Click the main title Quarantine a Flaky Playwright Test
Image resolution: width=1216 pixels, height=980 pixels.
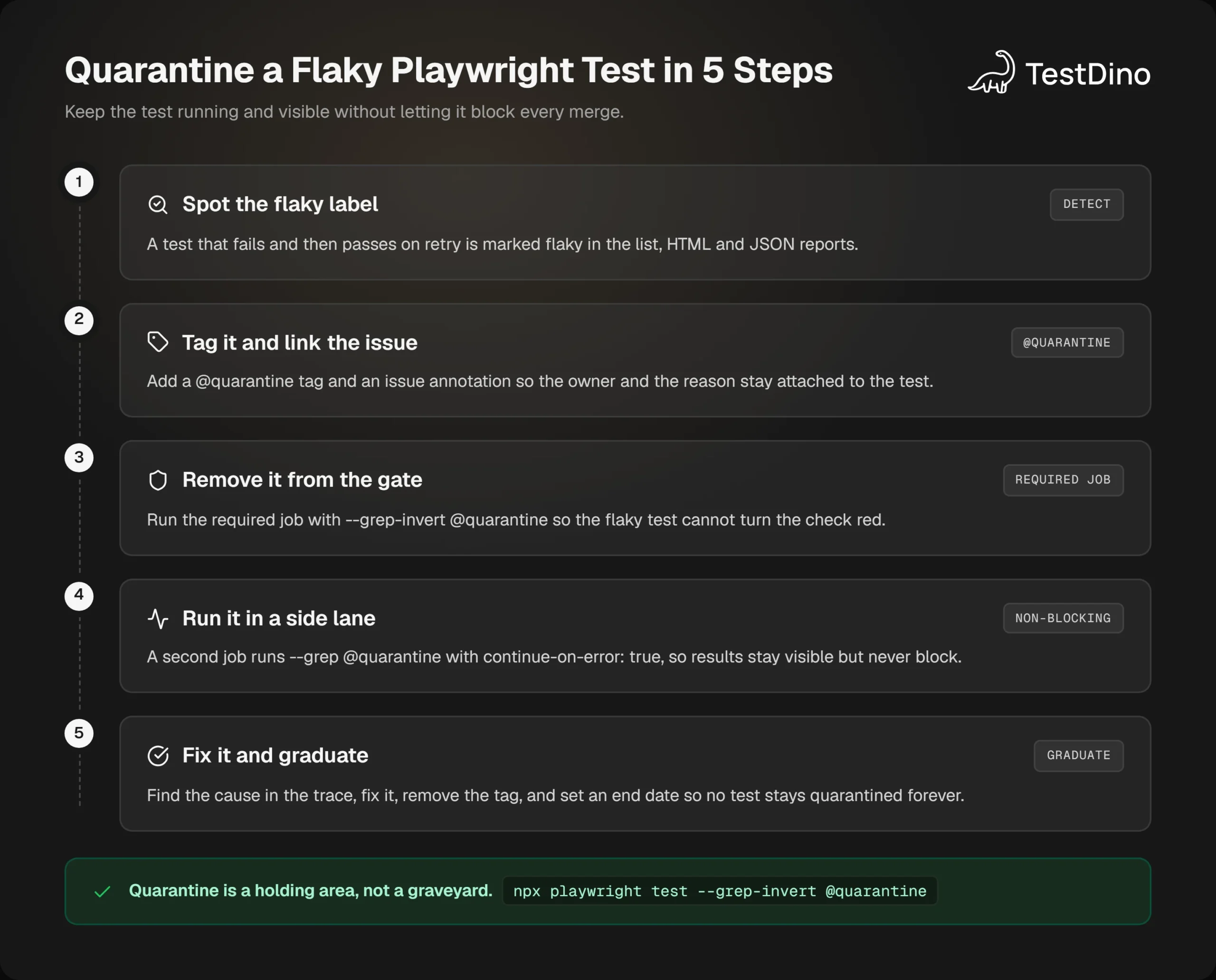pos(448,71)
